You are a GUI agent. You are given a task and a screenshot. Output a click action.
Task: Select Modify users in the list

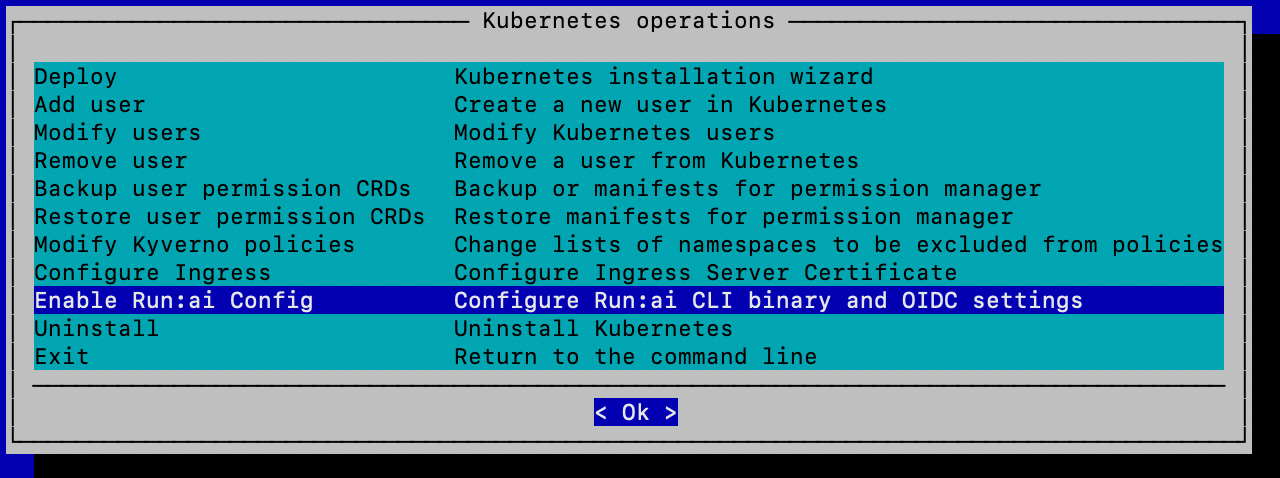[x=118, y=133]
